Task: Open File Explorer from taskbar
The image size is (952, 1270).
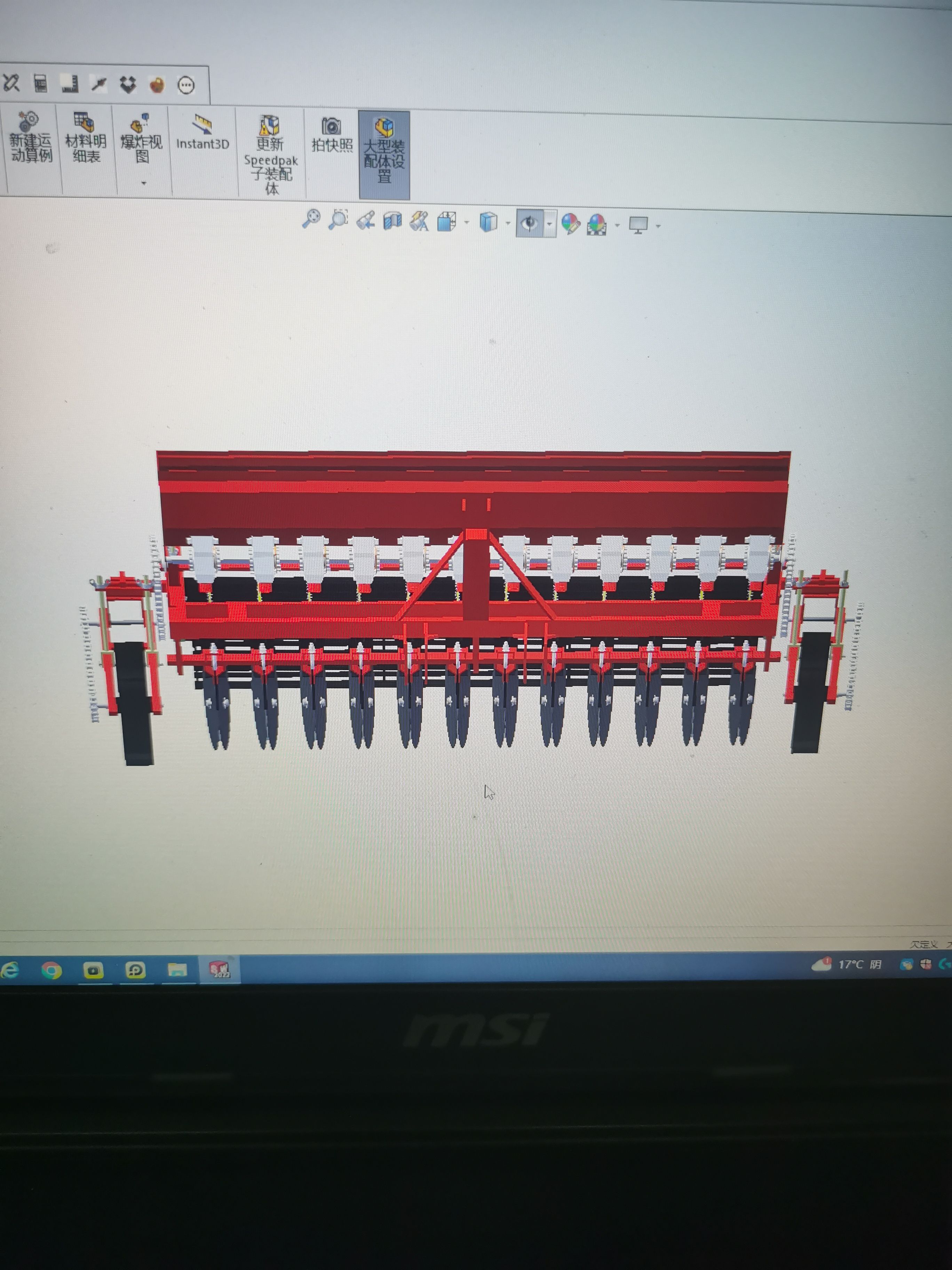Action: tap(177, 970)
